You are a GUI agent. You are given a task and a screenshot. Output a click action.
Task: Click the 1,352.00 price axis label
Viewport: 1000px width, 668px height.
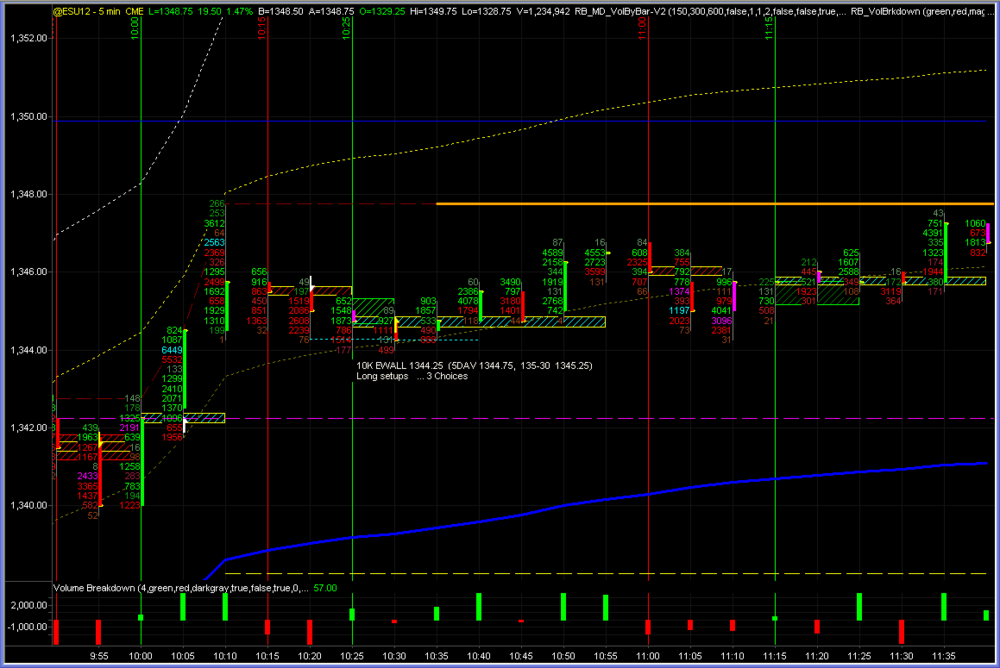coord(29,38)
